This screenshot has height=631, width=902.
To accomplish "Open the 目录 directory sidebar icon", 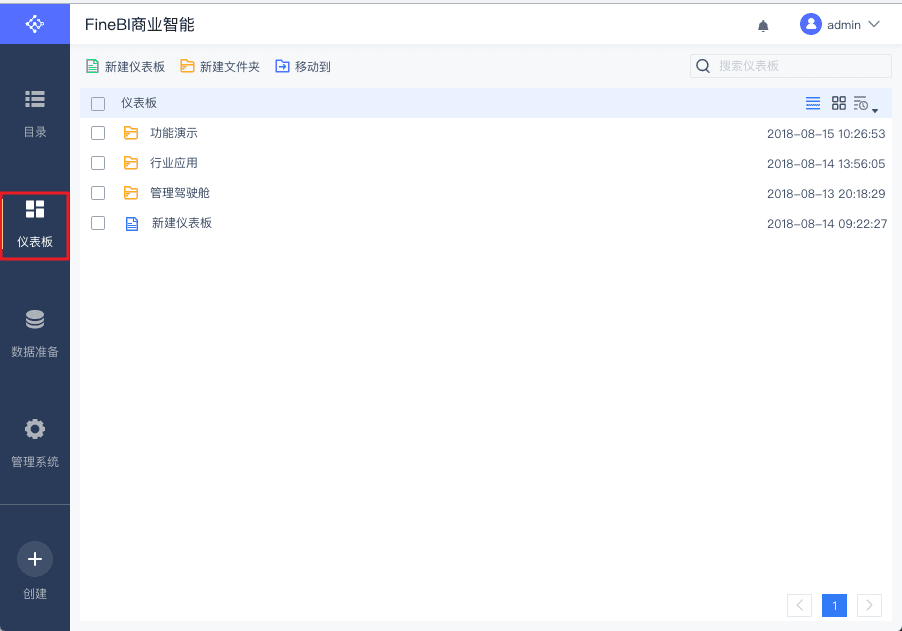I will pos(35,113).
